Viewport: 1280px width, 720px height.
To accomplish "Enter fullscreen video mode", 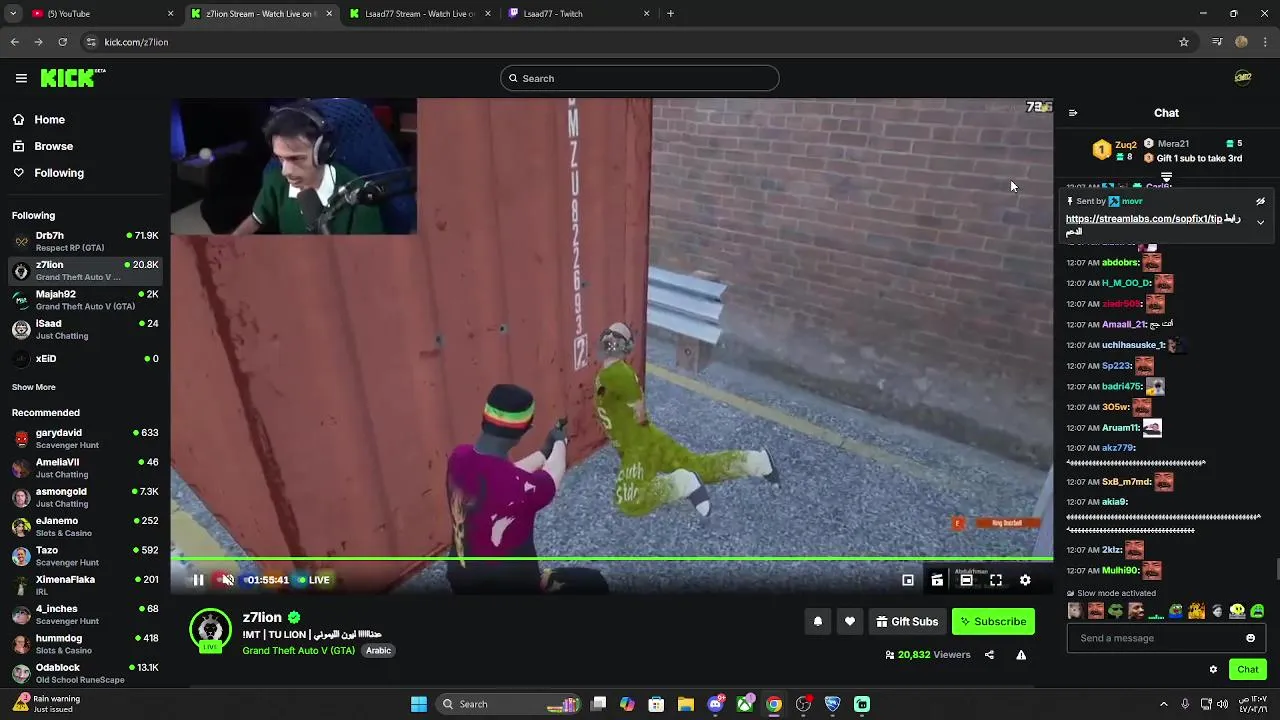I will [996, 580].
